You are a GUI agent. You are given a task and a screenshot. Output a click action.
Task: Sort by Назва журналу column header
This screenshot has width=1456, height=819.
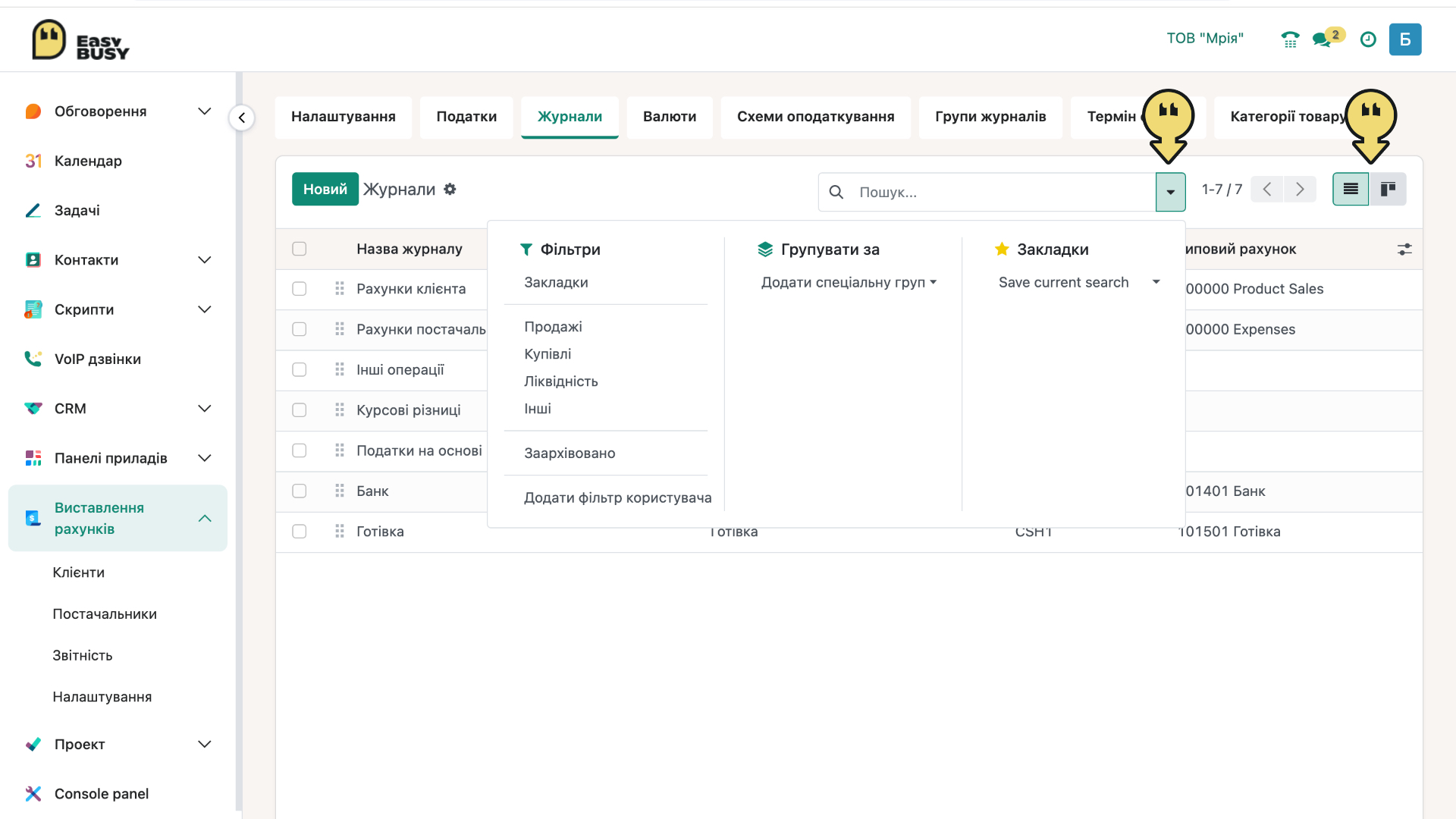coord(409,249)
